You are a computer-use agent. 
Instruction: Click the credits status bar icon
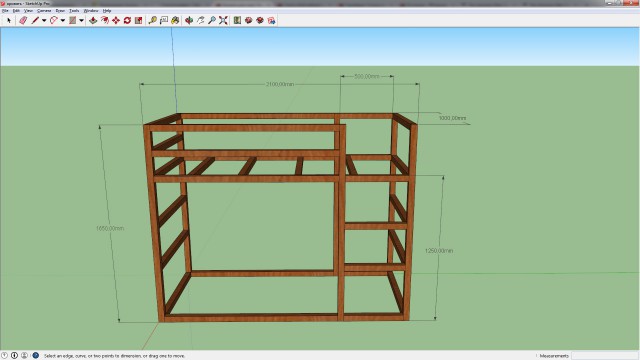(14, 356)
